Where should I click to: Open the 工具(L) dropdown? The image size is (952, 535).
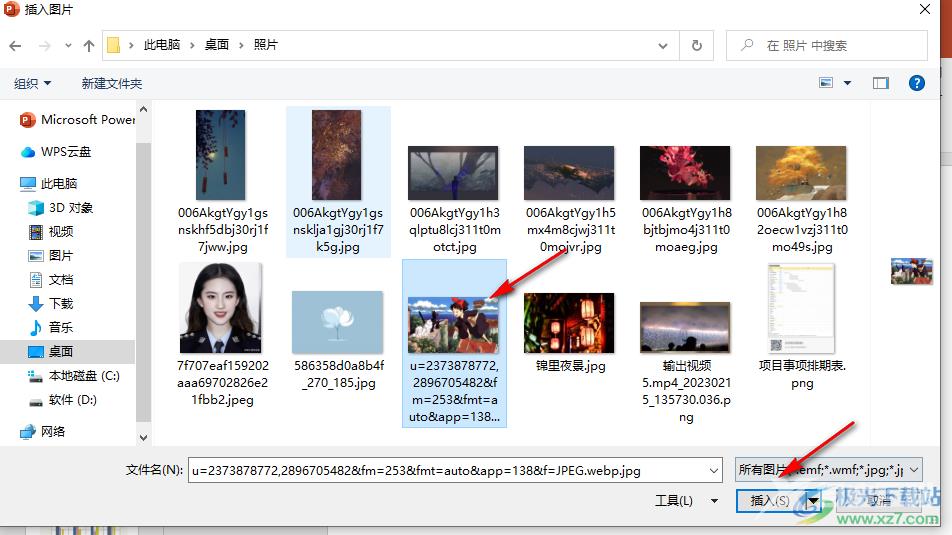point(686,501)
